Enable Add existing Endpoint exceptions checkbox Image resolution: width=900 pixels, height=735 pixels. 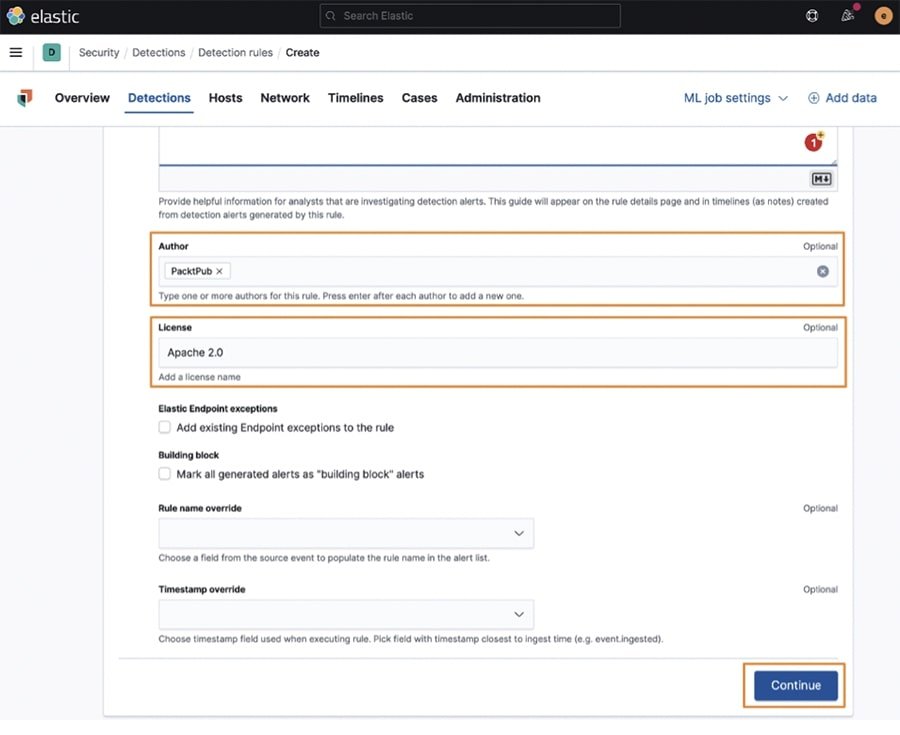(165, 427)
